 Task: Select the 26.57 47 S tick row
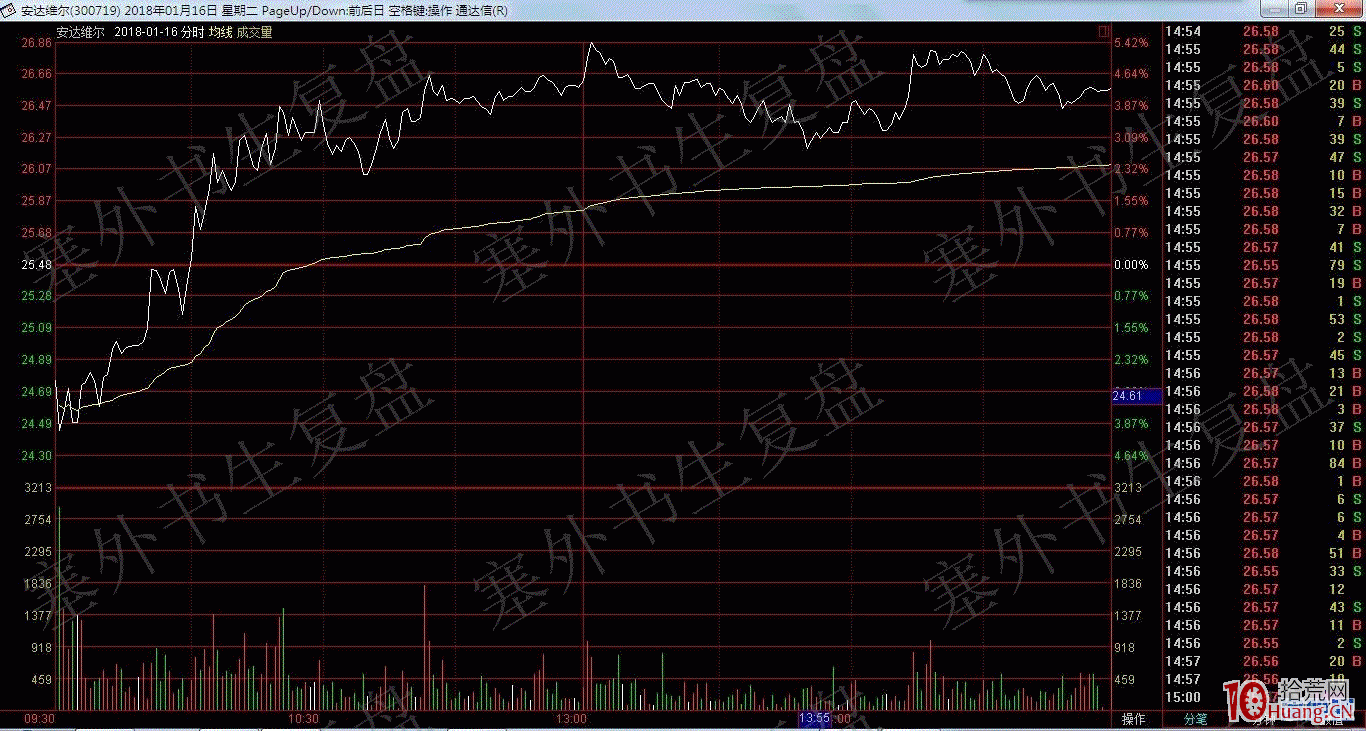click(1264, 158)
